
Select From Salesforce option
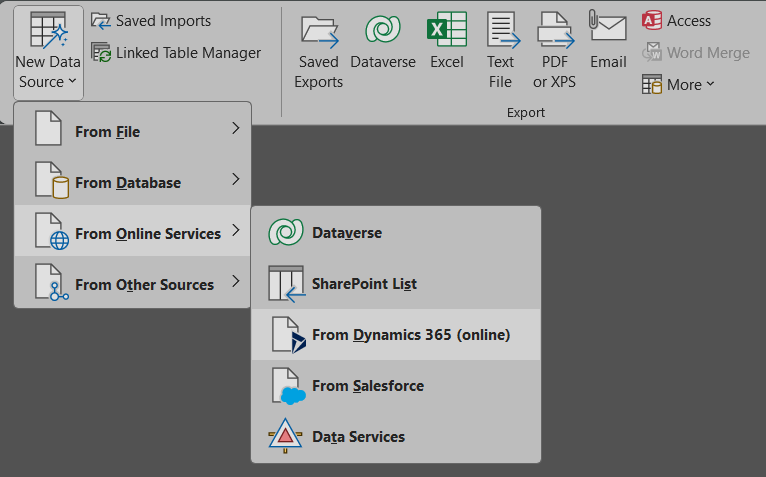(x=367, y=386)
